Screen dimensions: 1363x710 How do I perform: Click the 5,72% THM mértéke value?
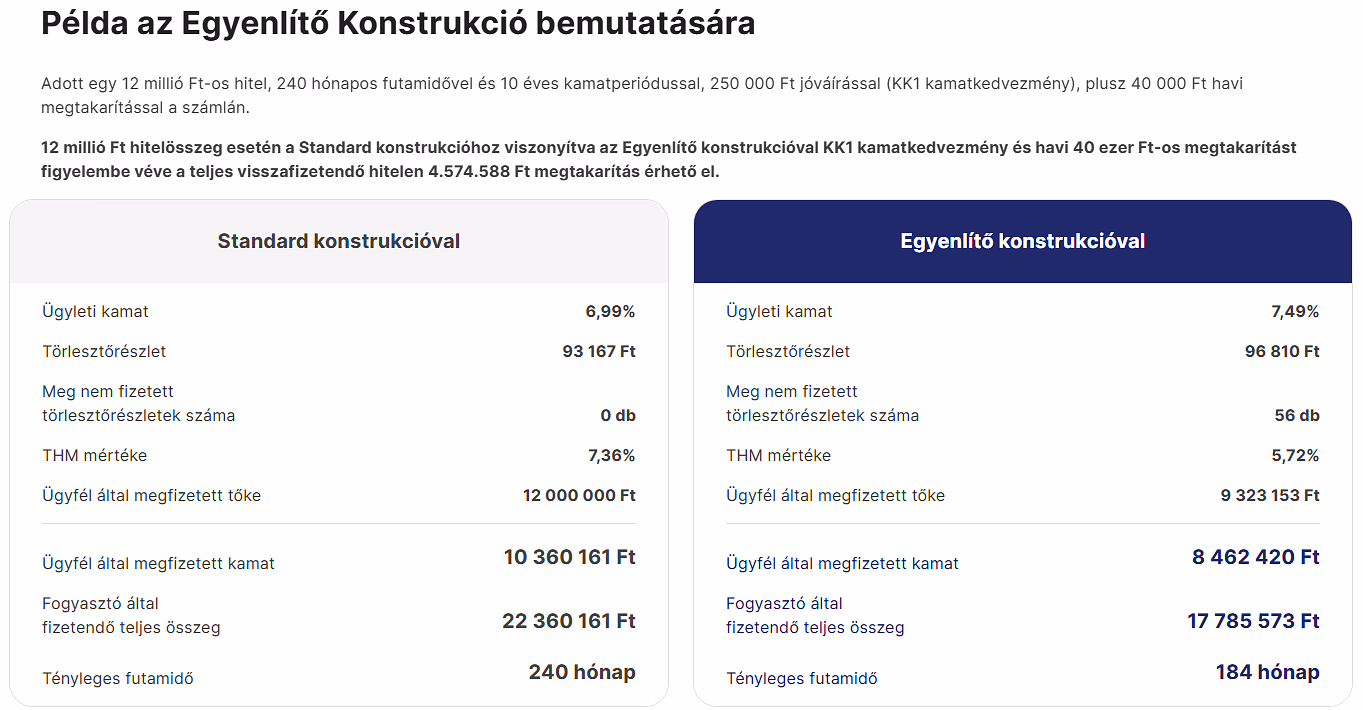click(x=1295, y=456)
